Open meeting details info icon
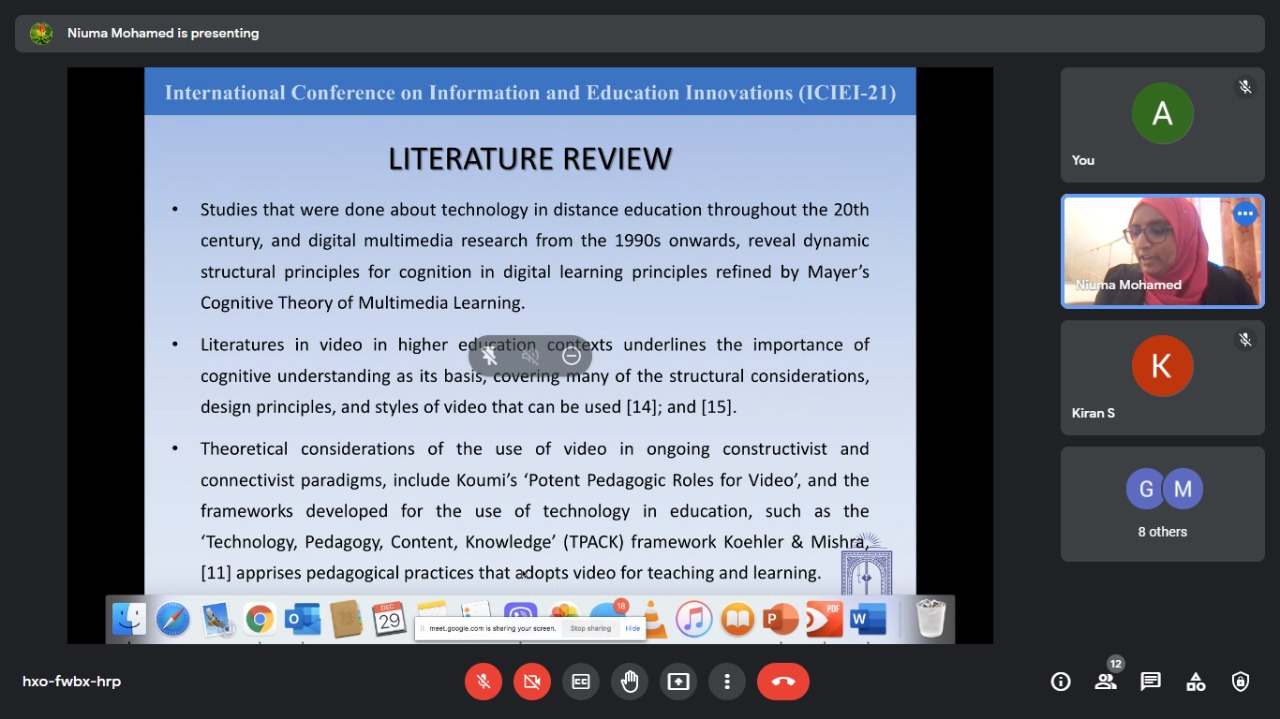This screenshot has height=719, width=1280. [1061, 682]
